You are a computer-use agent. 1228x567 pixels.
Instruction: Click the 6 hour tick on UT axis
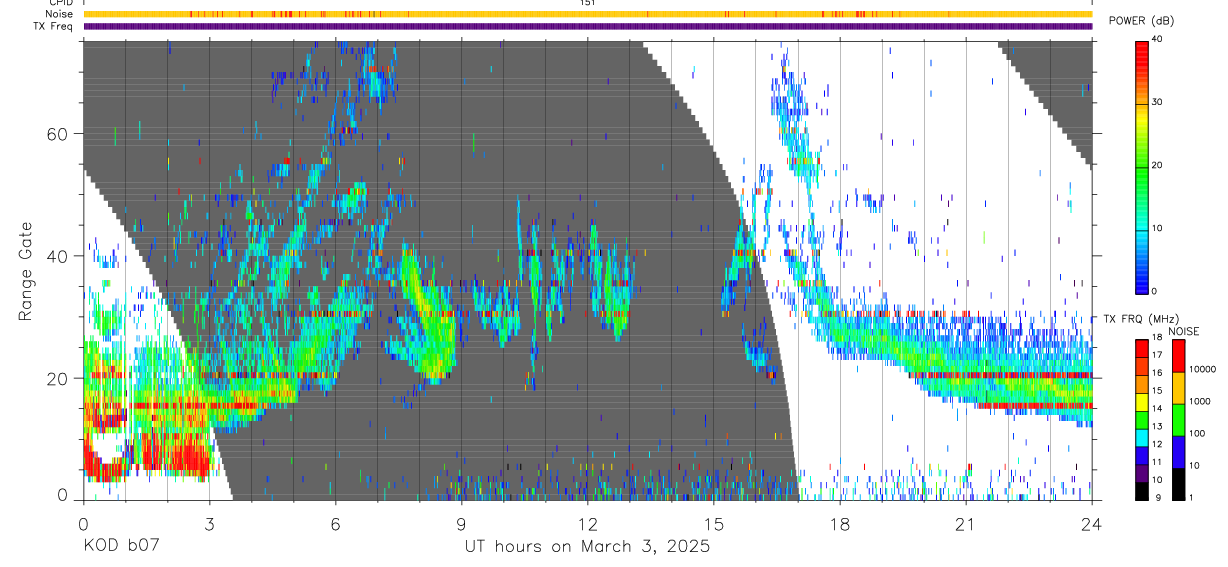click(x=335, y=523)
